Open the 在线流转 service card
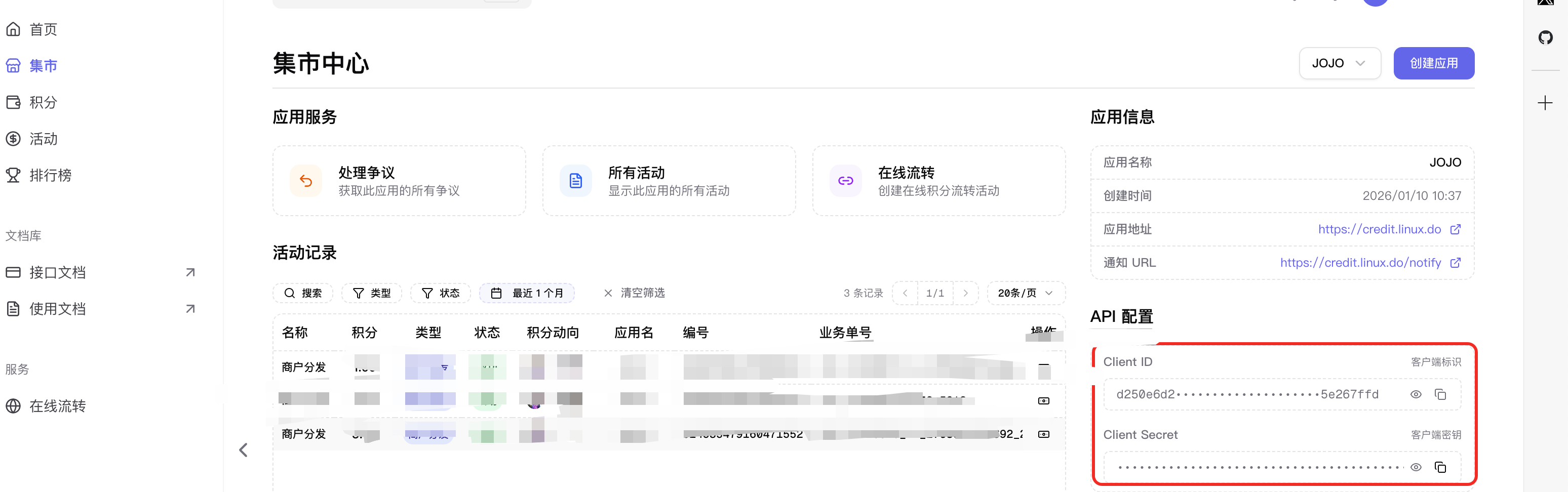 (938, 181)
